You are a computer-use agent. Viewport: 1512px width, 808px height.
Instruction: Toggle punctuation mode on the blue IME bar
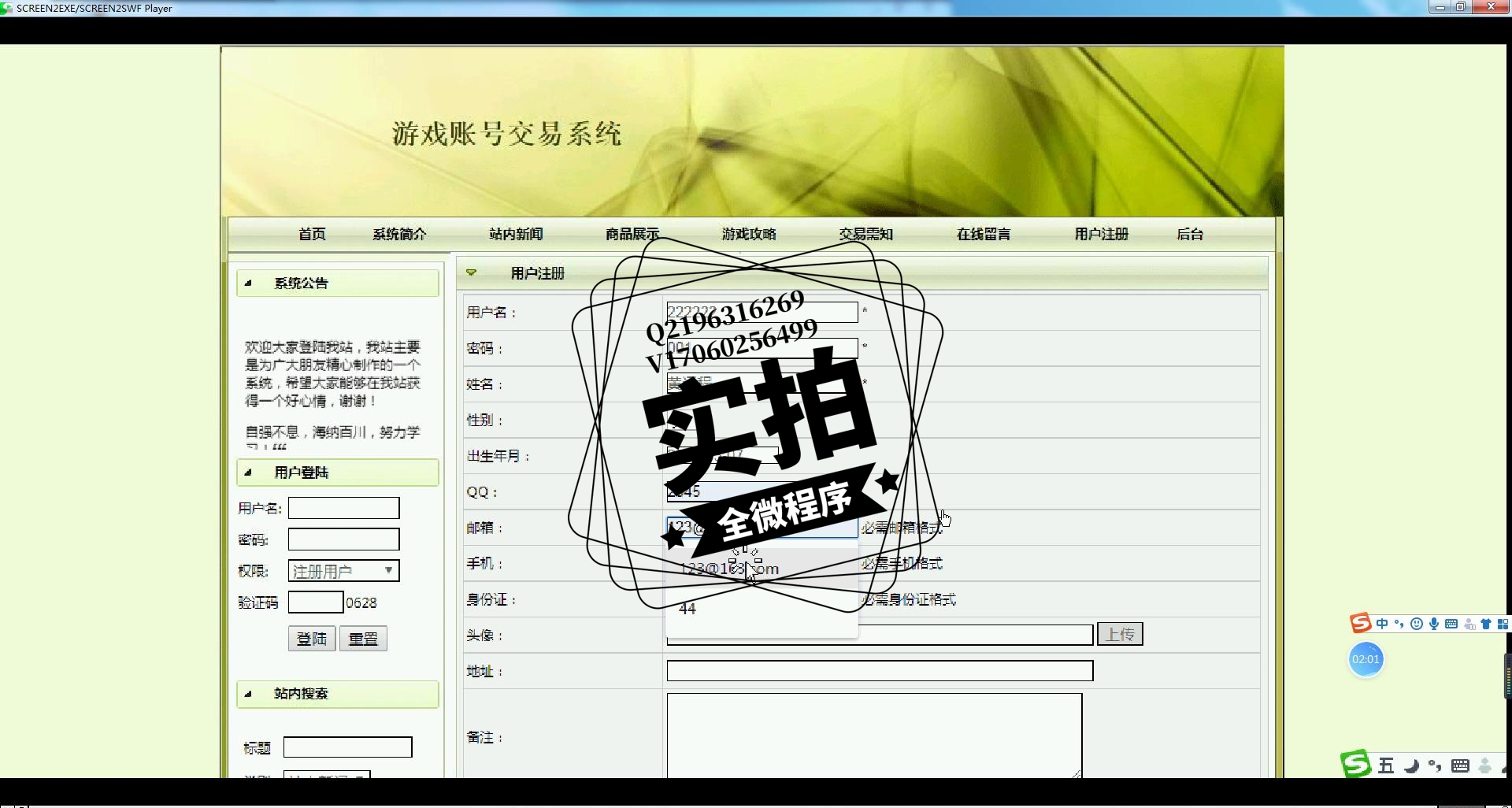click(1399, 625)
